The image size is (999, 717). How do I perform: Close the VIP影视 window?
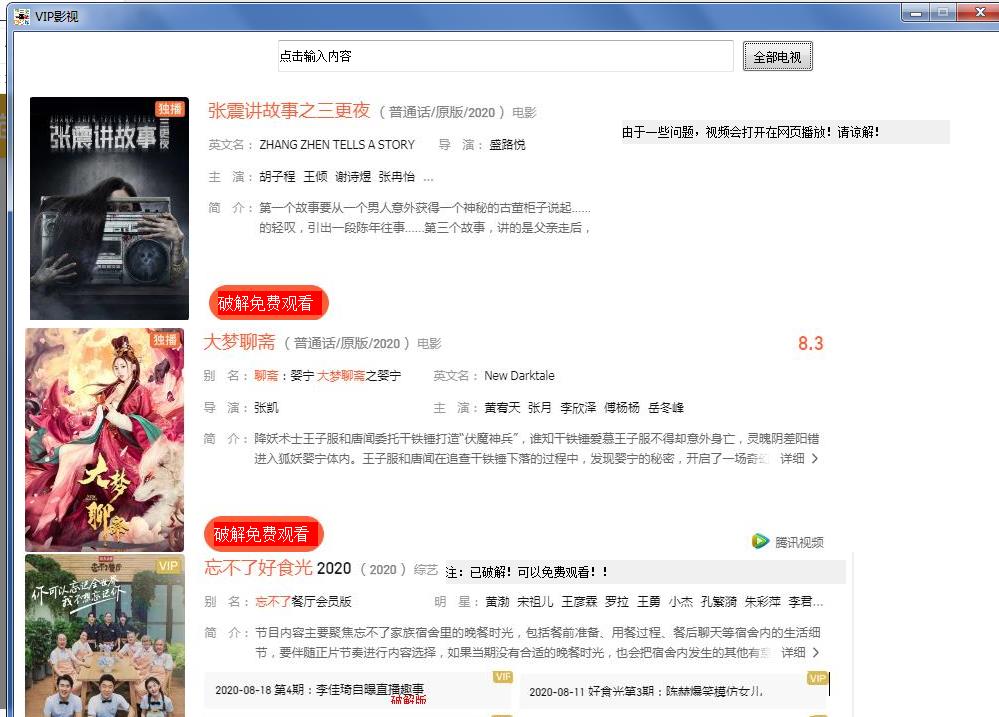(x=980, y=13)
